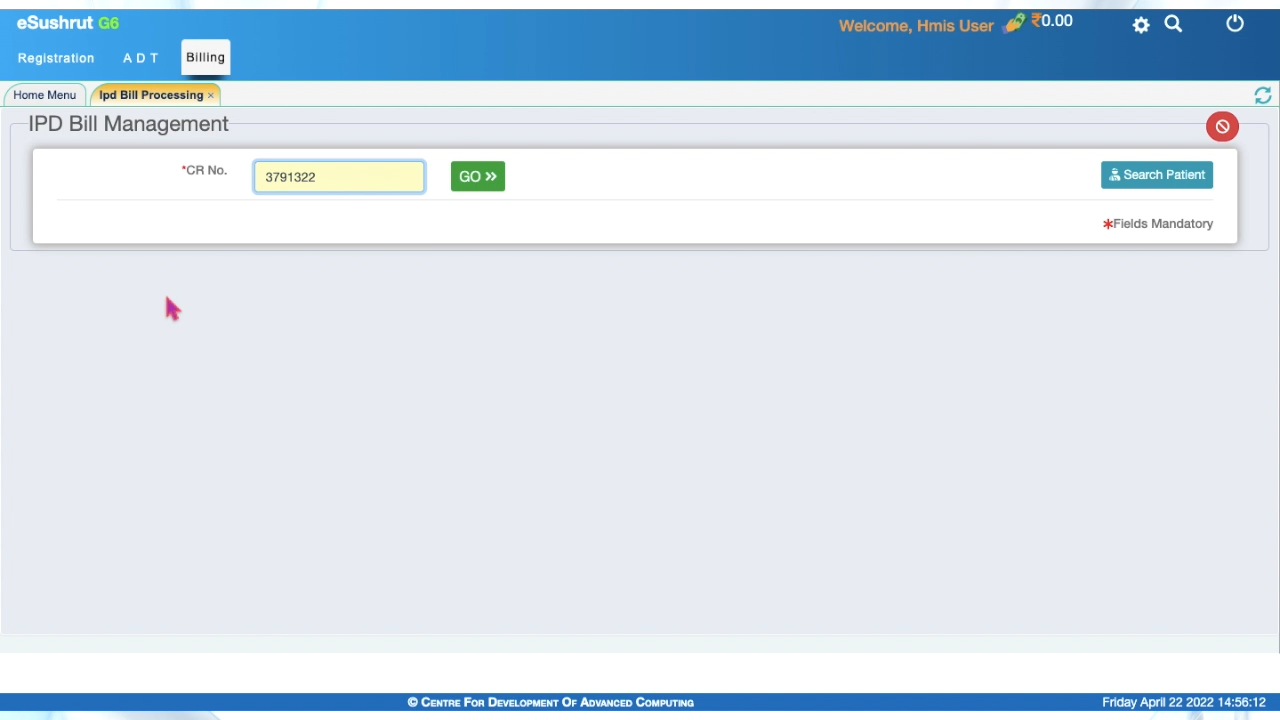Click the Welcome, Hmis User text
This screenshot has height=720, width=1280.
coord(916,26)
